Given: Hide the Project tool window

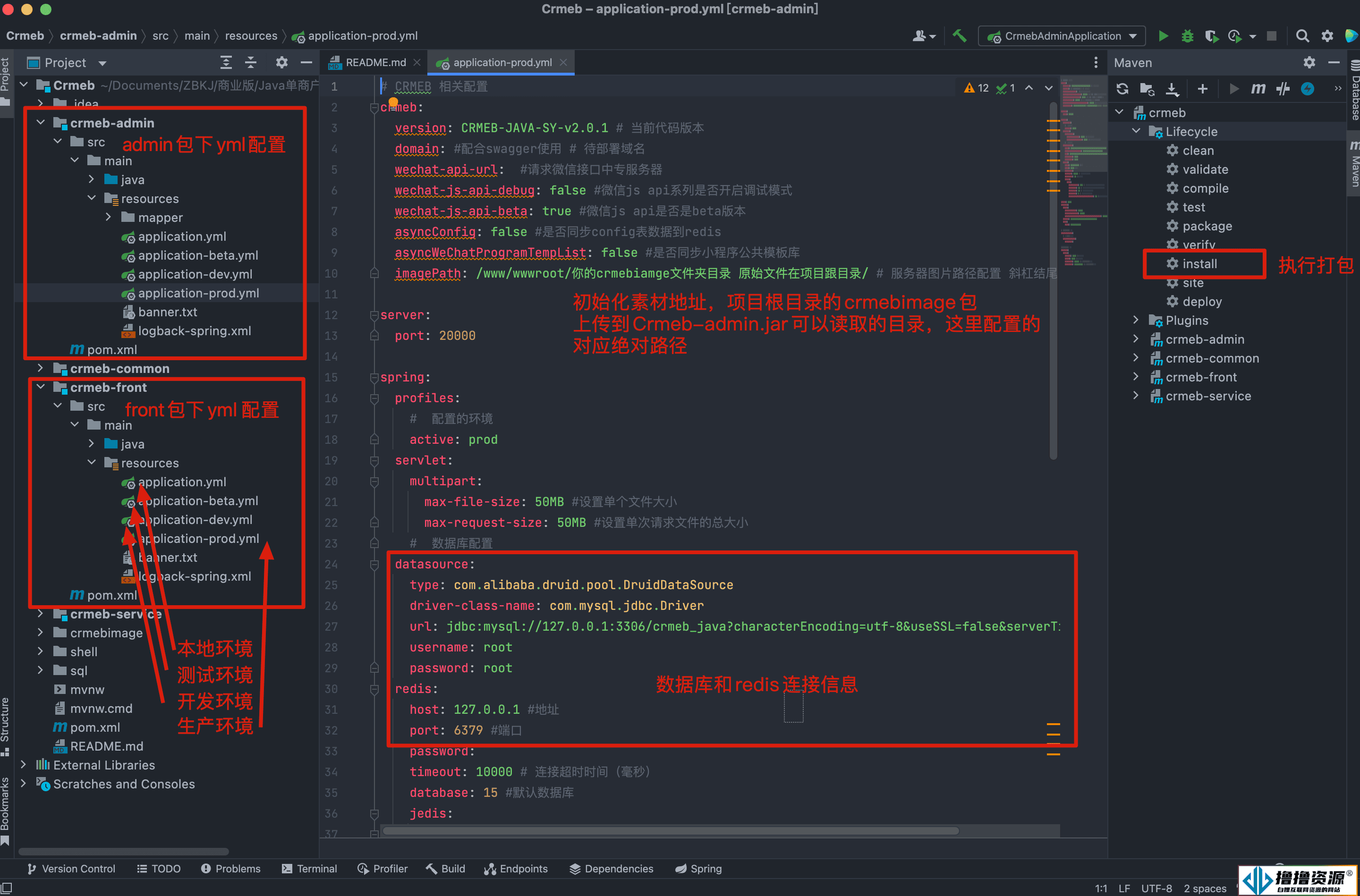Looking at the screenshot, I should point(306,62).
